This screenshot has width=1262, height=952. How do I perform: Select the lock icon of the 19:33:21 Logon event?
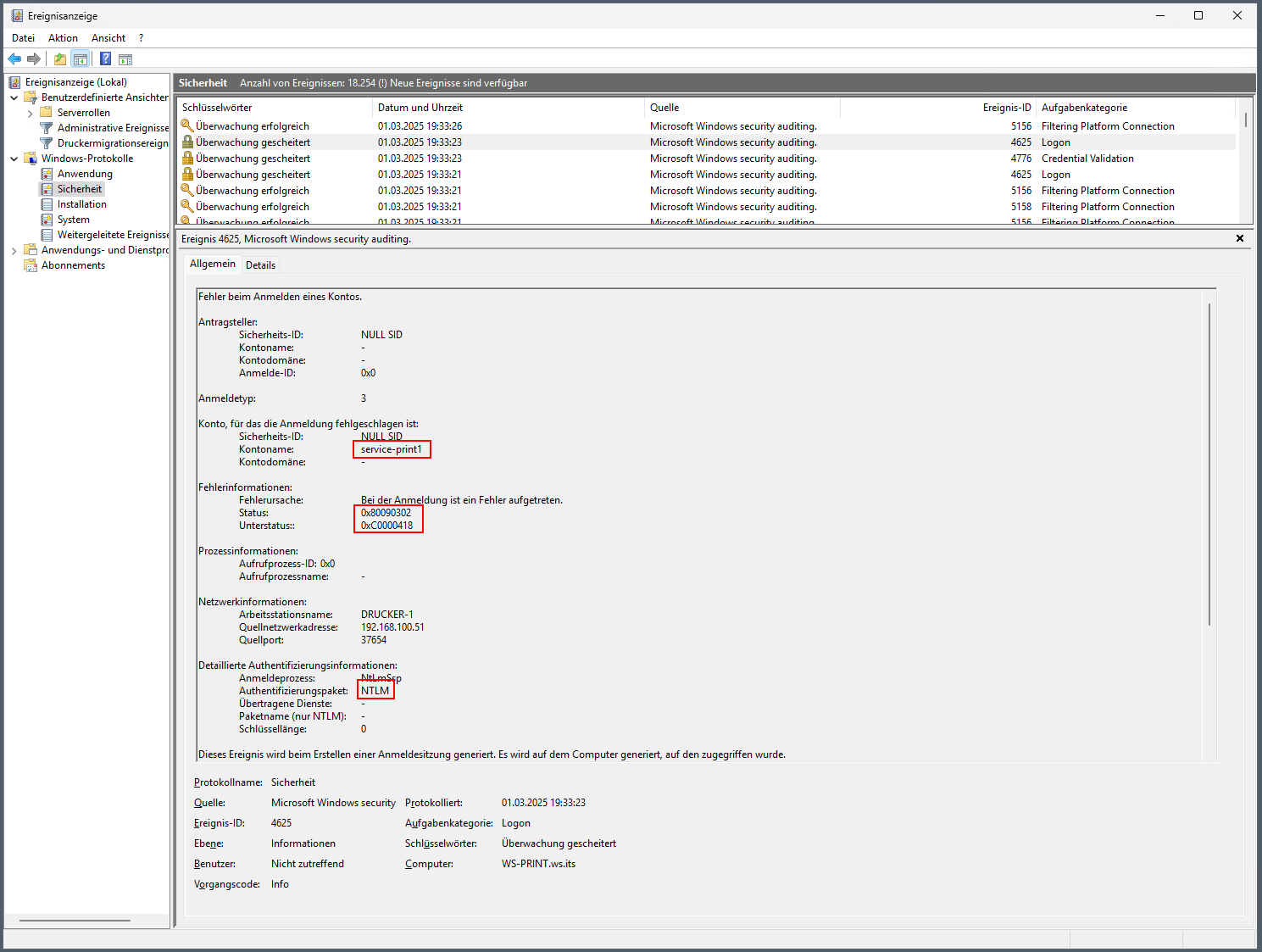(x=187, y=174)
